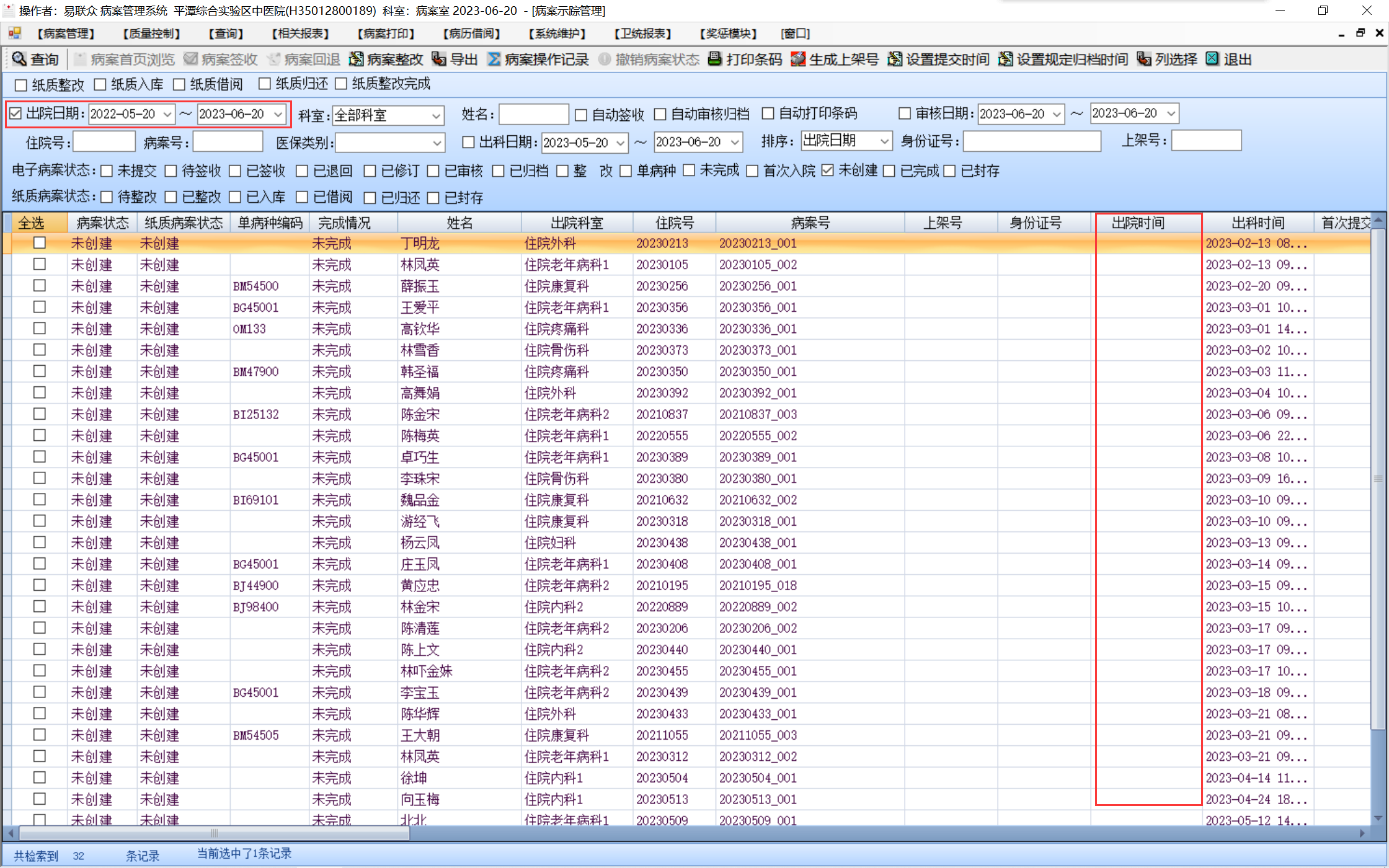The width and height of the screenshot is (1389, 868).
Task: Click the 病案整改 toolbar icon
Action: tap(357, 59)
